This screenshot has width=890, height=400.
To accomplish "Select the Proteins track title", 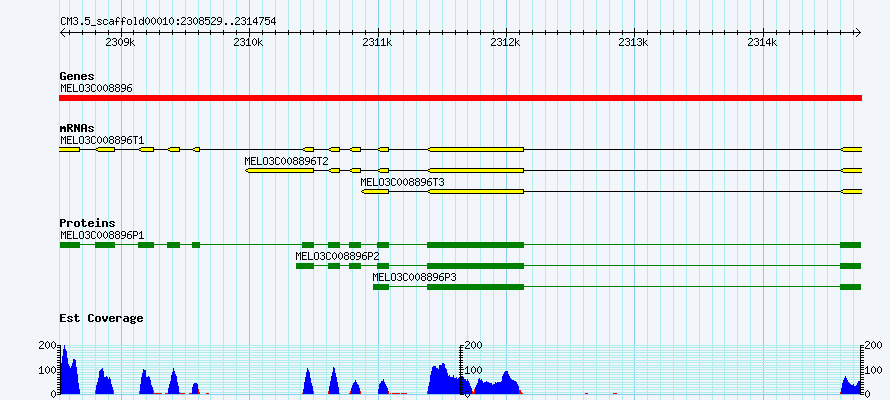I will coord(87,223).
